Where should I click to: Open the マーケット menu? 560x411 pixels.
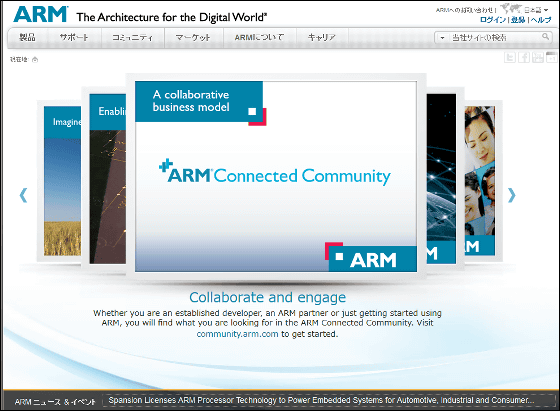tap(193, 37)
